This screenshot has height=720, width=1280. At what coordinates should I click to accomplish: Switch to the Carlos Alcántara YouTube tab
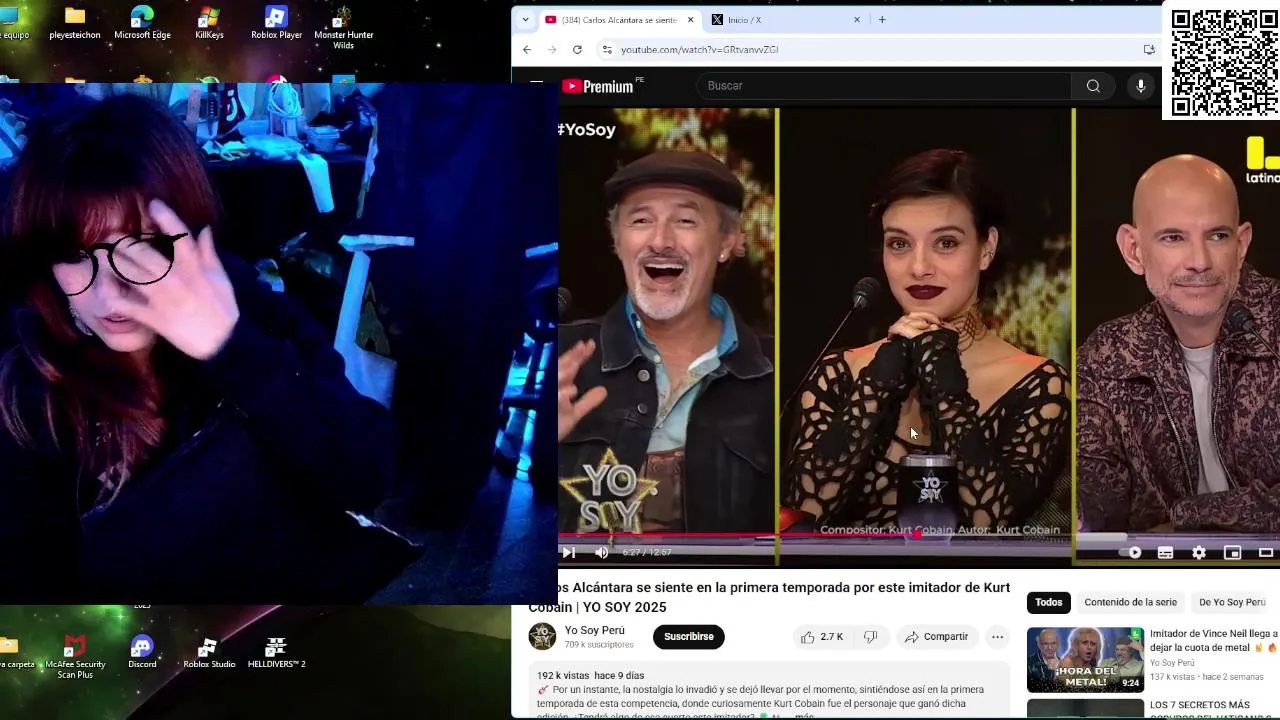point(619,20)
